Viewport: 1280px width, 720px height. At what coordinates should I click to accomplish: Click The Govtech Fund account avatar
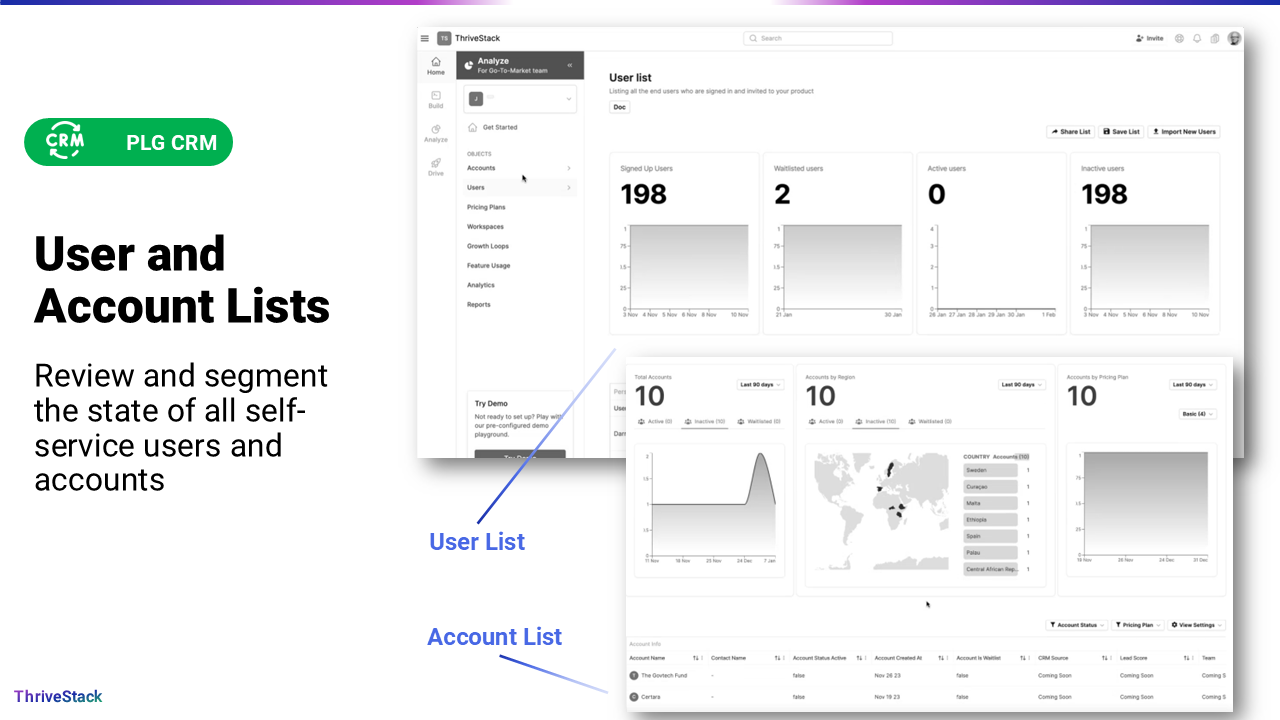pos(634,676)
